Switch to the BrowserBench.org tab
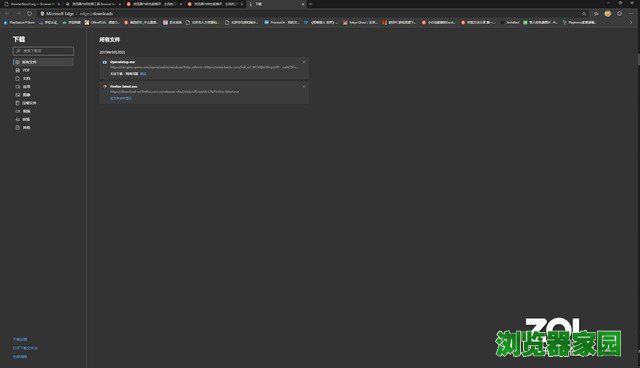The height and width of the screenshot is (368, 640). tap(31, 4)
